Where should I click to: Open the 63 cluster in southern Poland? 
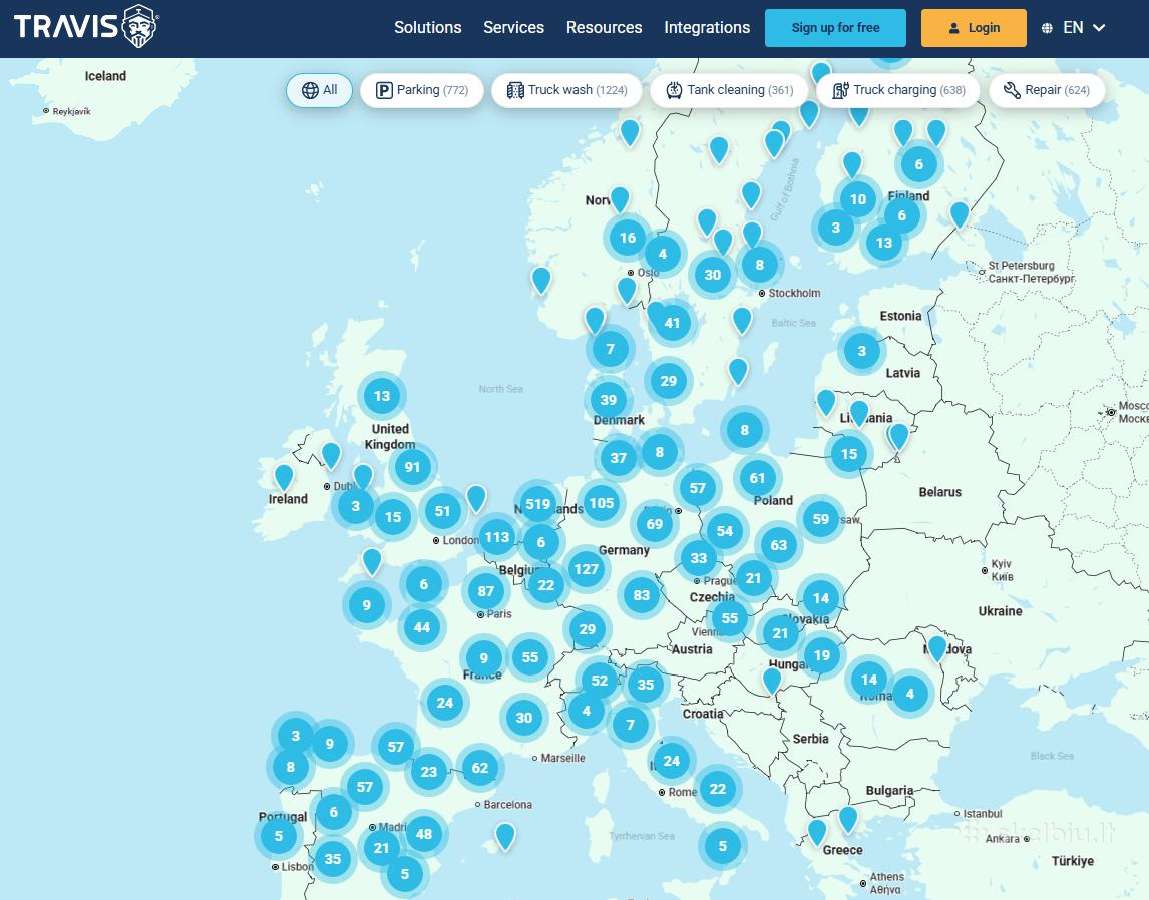(778, 545)
